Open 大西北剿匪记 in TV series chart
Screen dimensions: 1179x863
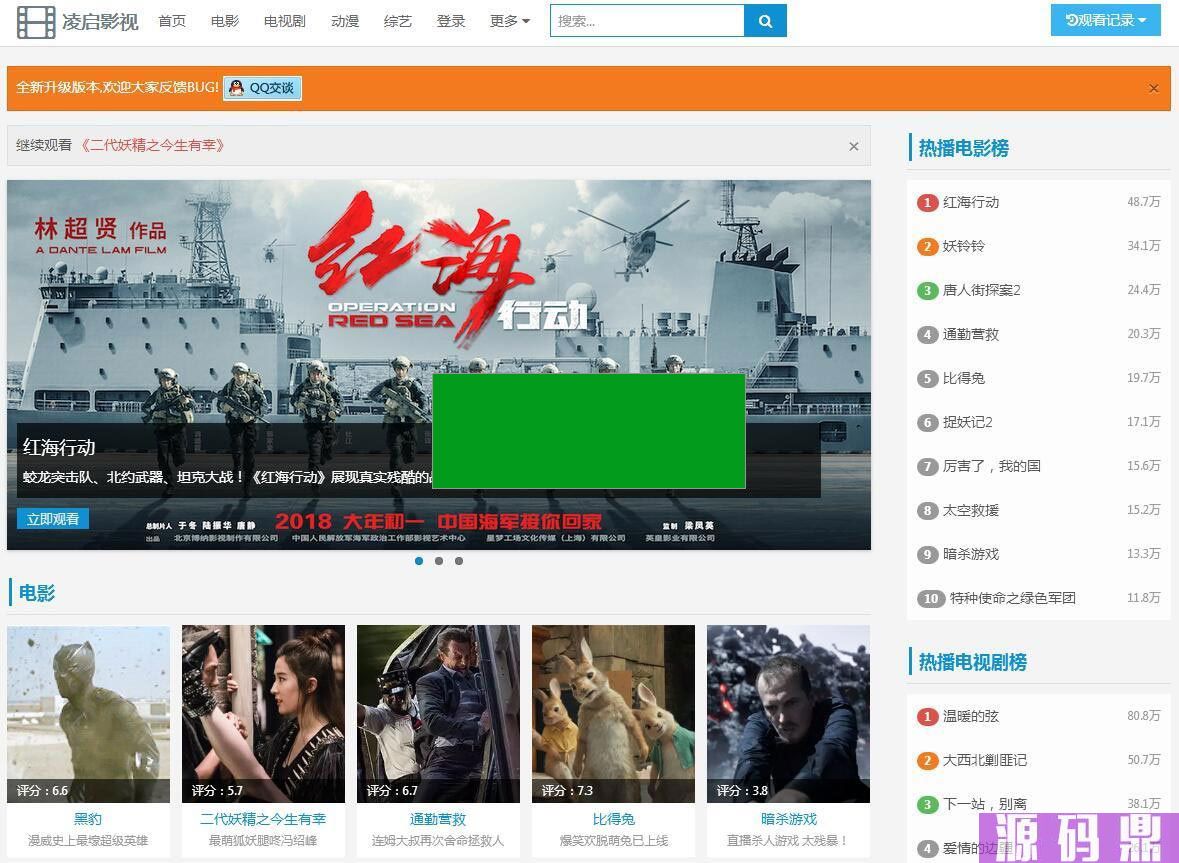pos(984,760)
